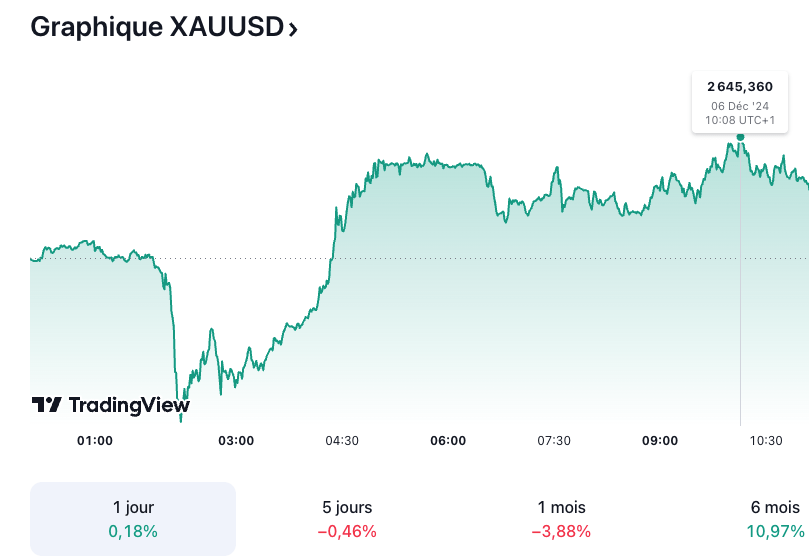Choose the 6 mois range tab

click(774, 519)
